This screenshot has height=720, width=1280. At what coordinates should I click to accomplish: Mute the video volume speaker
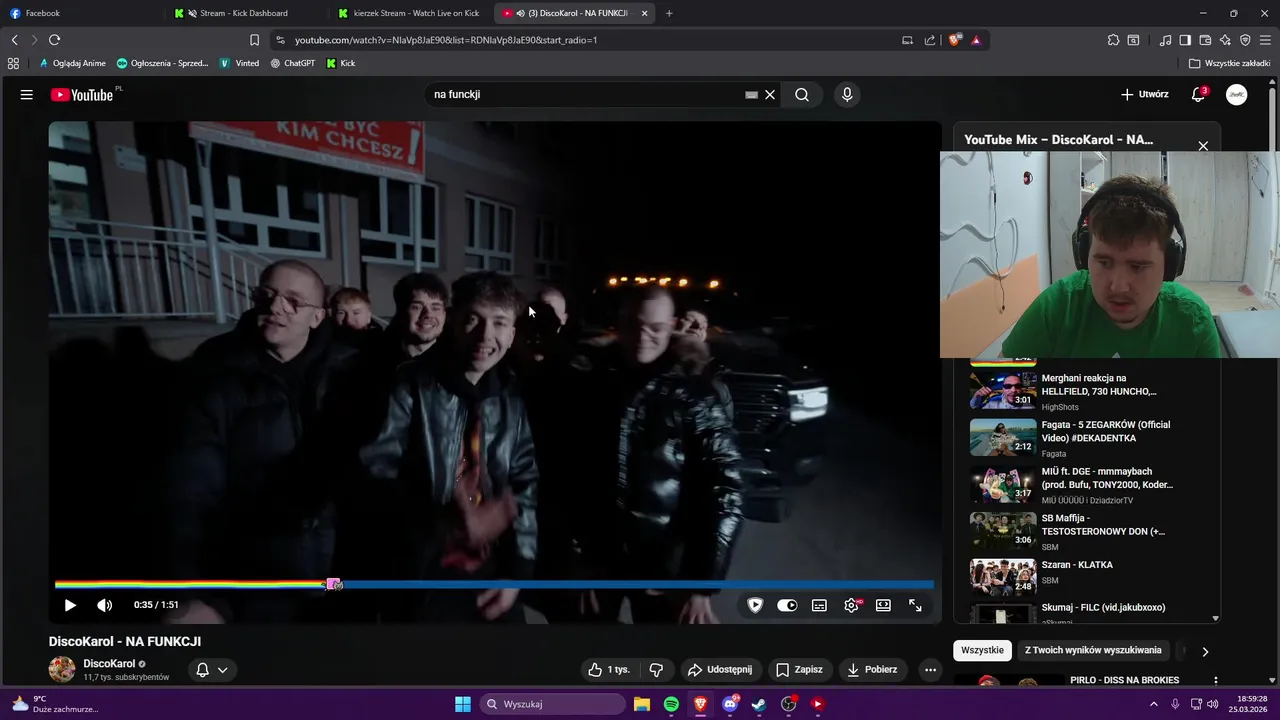[104, 605]
